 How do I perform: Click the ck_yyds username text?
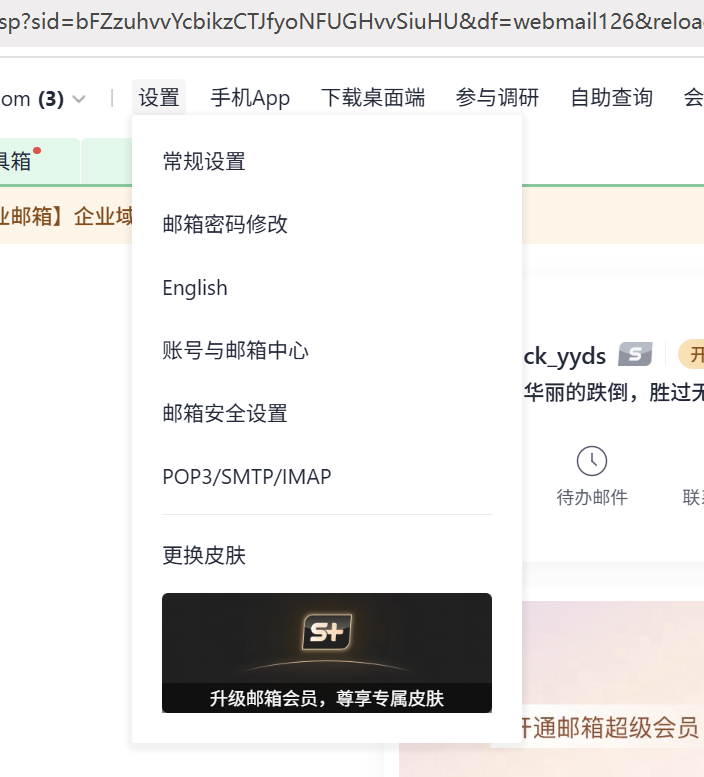(564, 356)
